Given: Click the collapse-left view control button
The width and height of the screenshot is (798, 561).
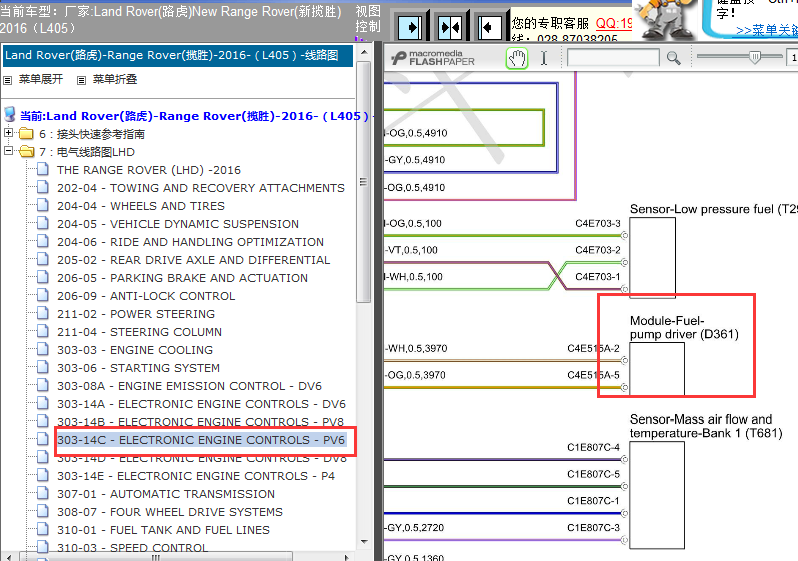Looking at the screenshot, I should click(490, 27).
